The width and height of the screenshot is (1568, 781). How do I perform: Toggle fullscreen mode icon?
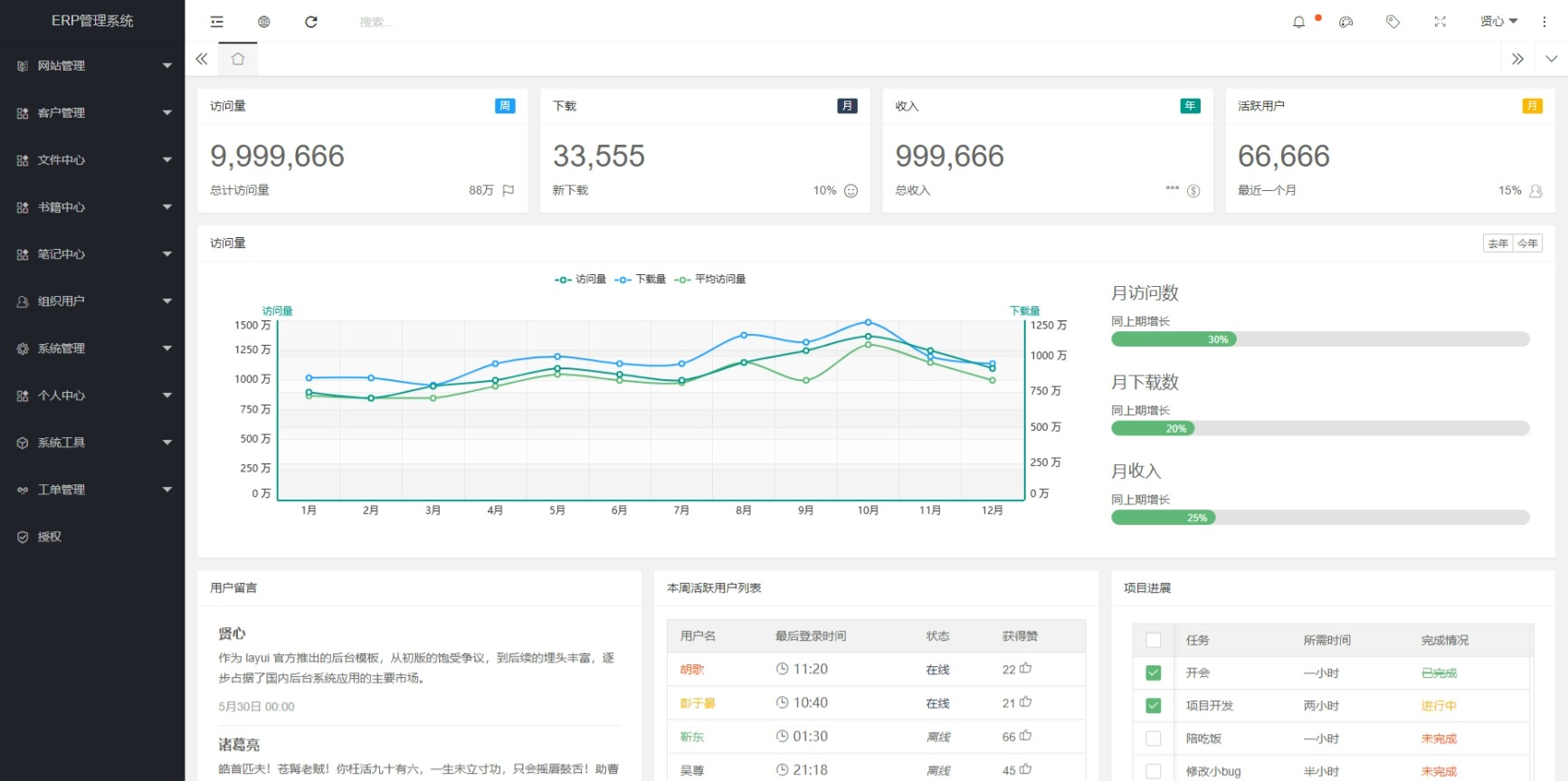(1440, 22)
